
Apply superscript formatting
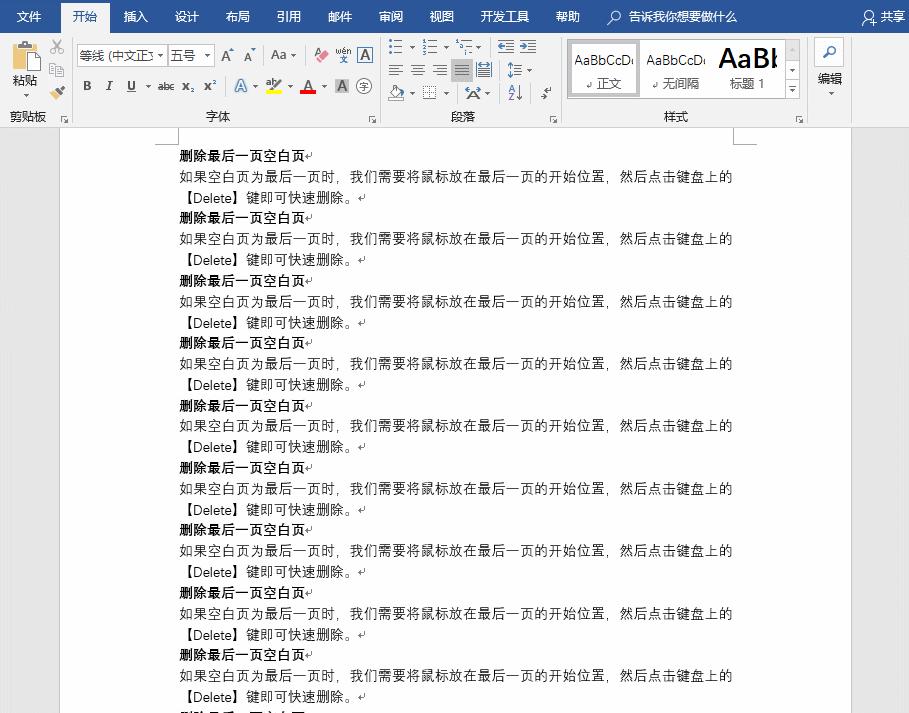211,87
